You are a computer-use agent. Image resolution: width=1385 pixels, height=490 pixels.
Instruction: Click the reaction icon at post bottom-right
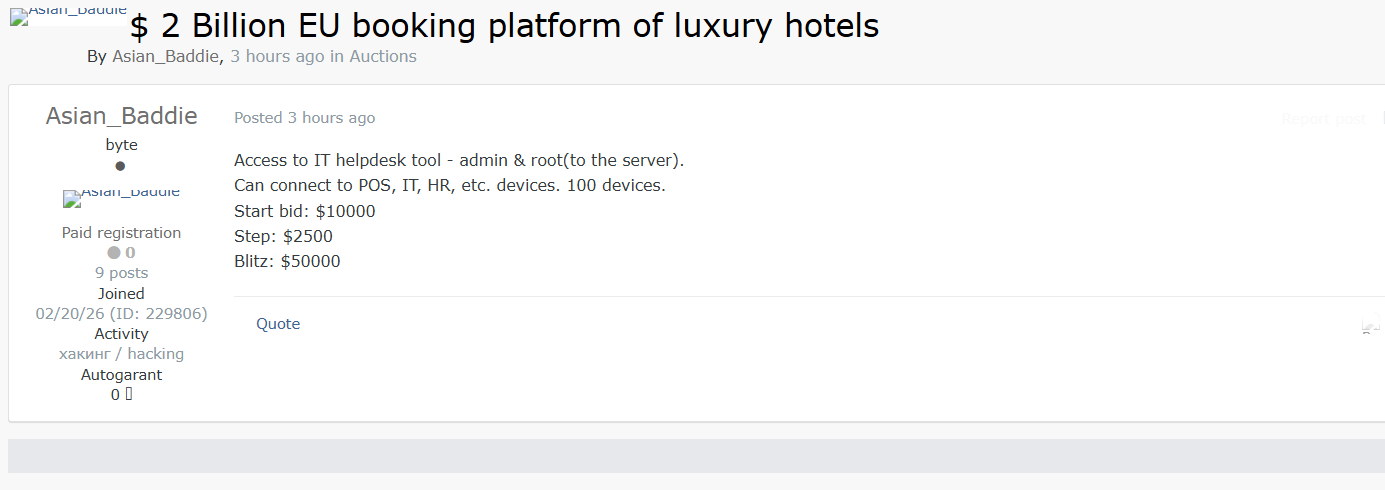[x=1370, y=326]
